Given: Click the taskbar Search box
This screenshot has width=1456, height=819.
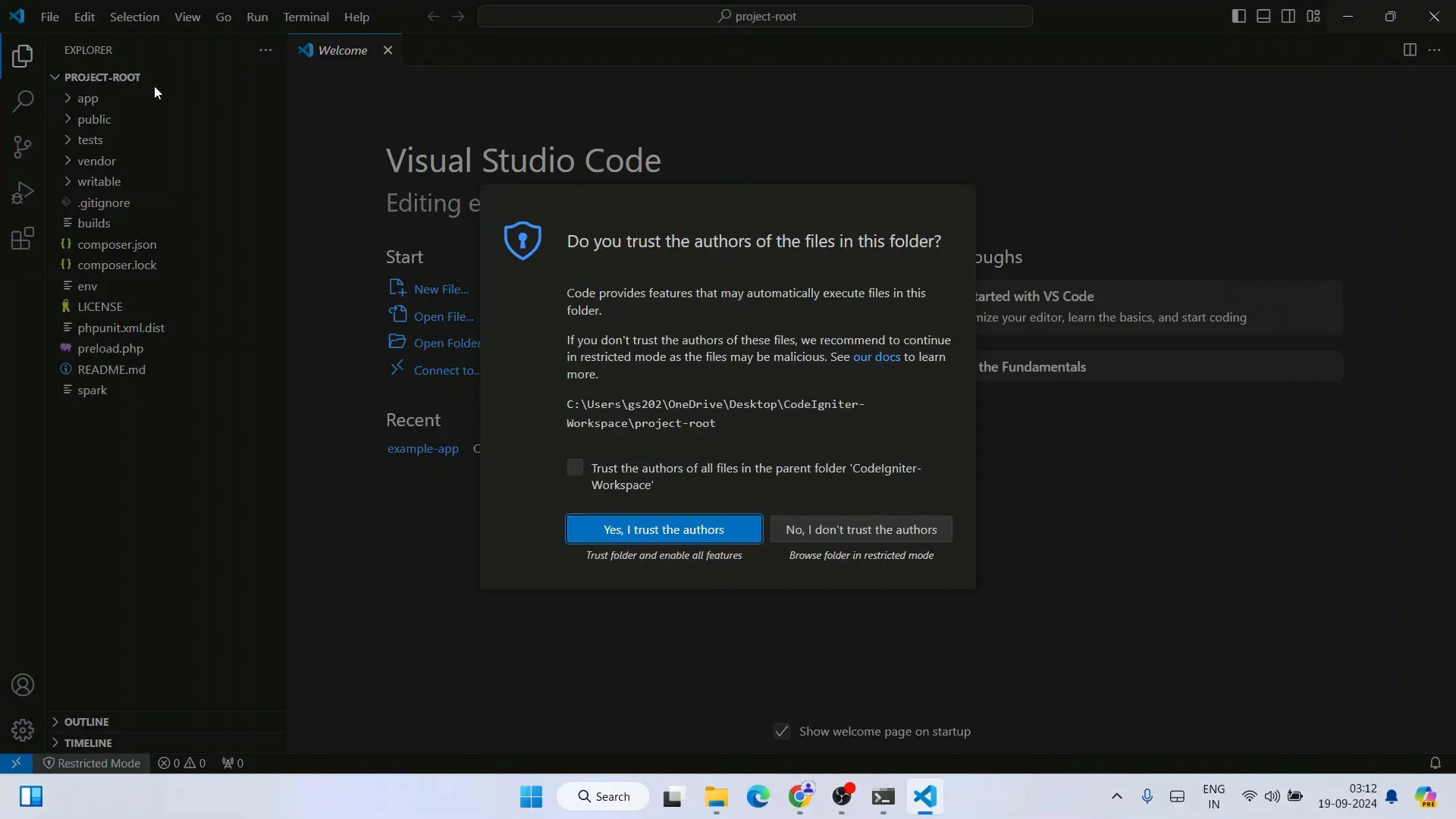Looking at the screenshot, I should tap(604, 797).
